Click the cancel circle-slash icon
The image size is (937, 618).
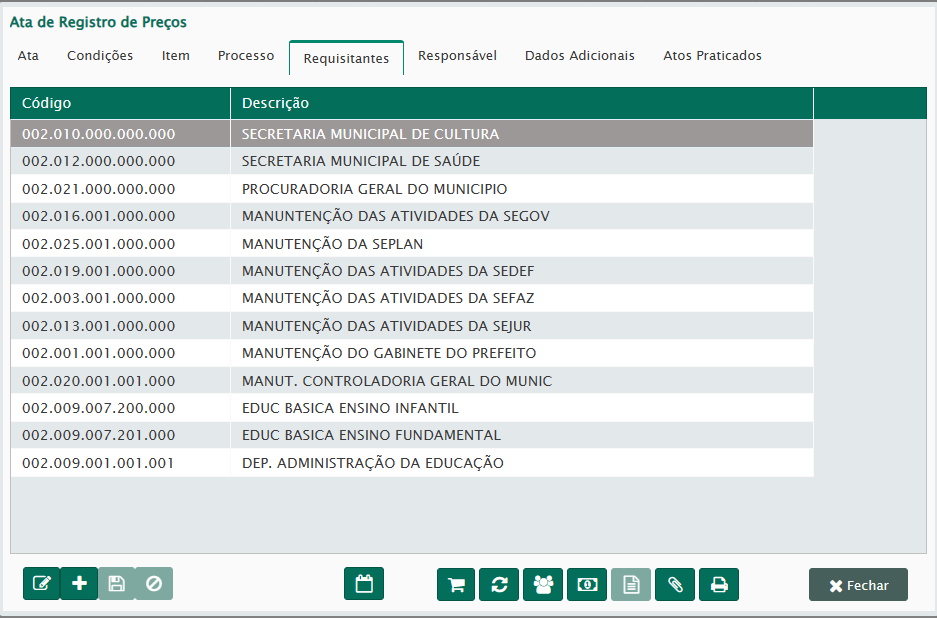point(154,584)
